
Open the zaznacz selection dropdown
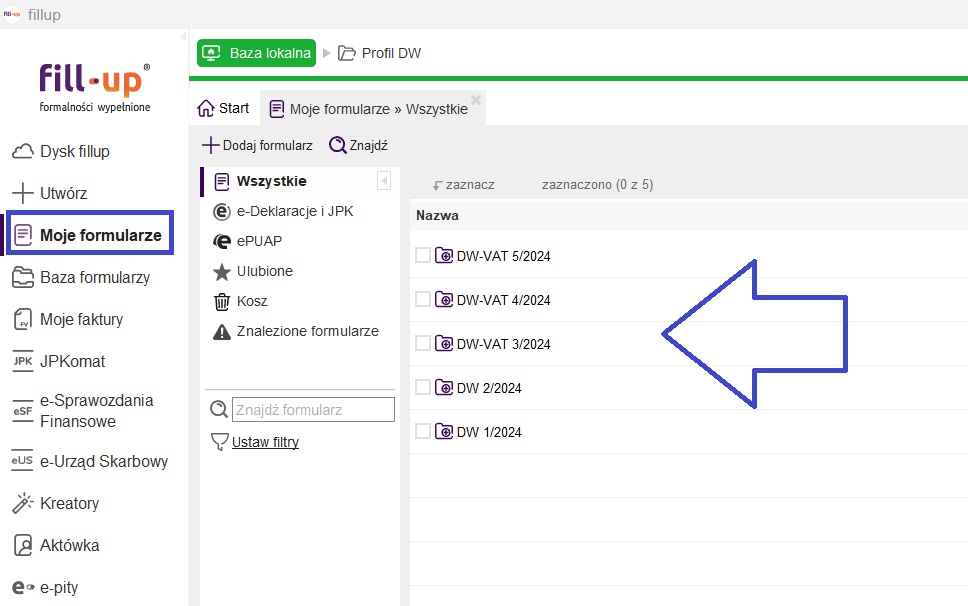(464, 185)
